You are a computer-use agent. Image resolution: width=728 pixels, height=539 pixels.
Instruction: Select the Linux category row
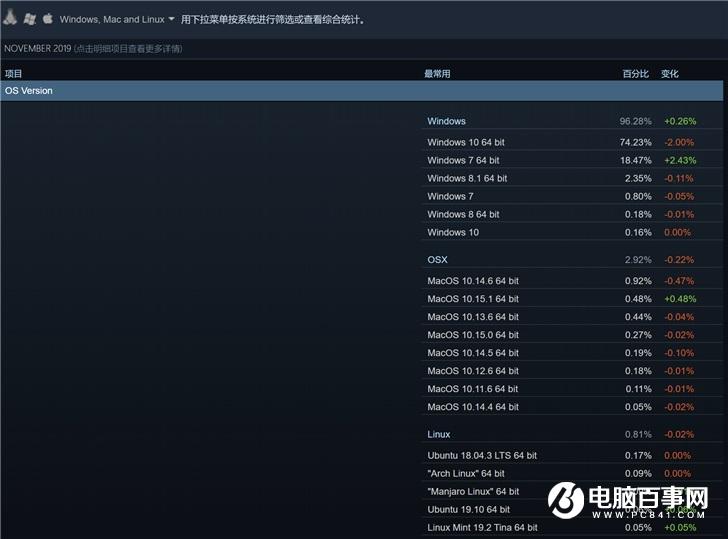(572, 435)
